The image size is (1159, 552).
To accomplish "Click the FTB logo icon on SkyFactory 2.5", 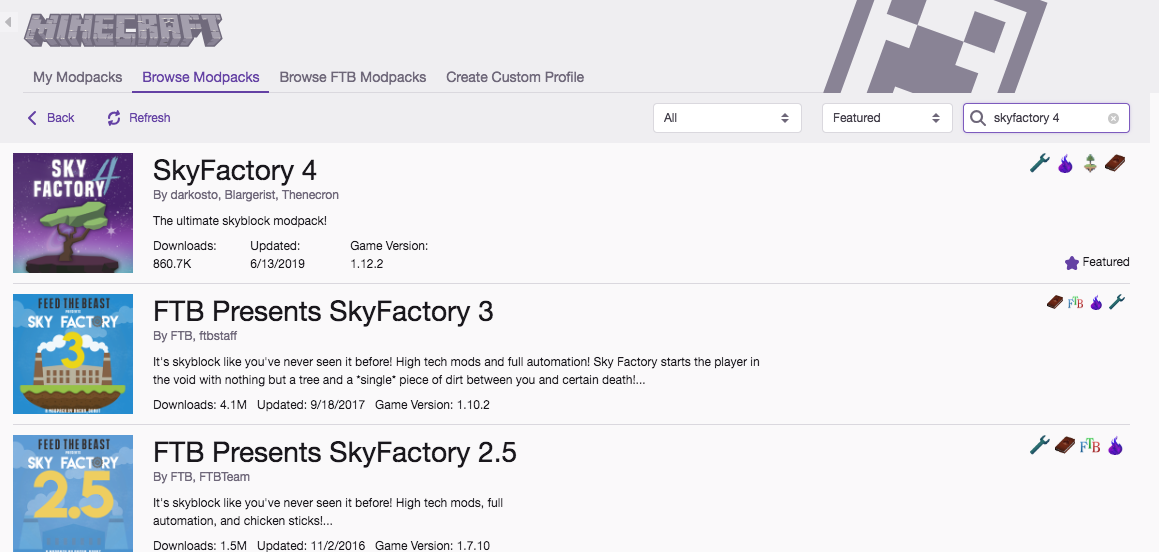I will click(1090, 446).
